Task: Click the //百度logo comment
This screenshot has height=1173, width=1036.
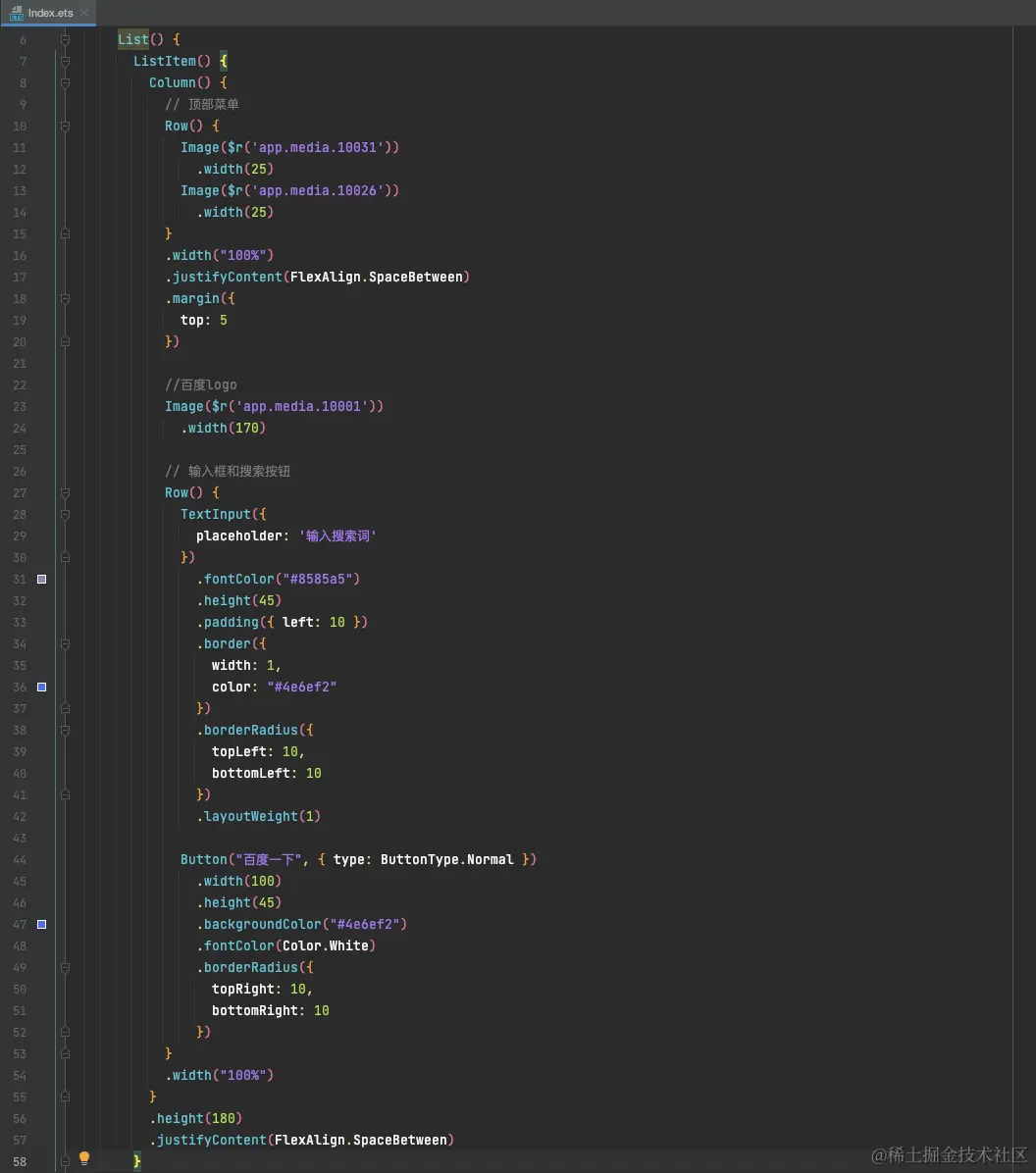Action: point(200,384)
